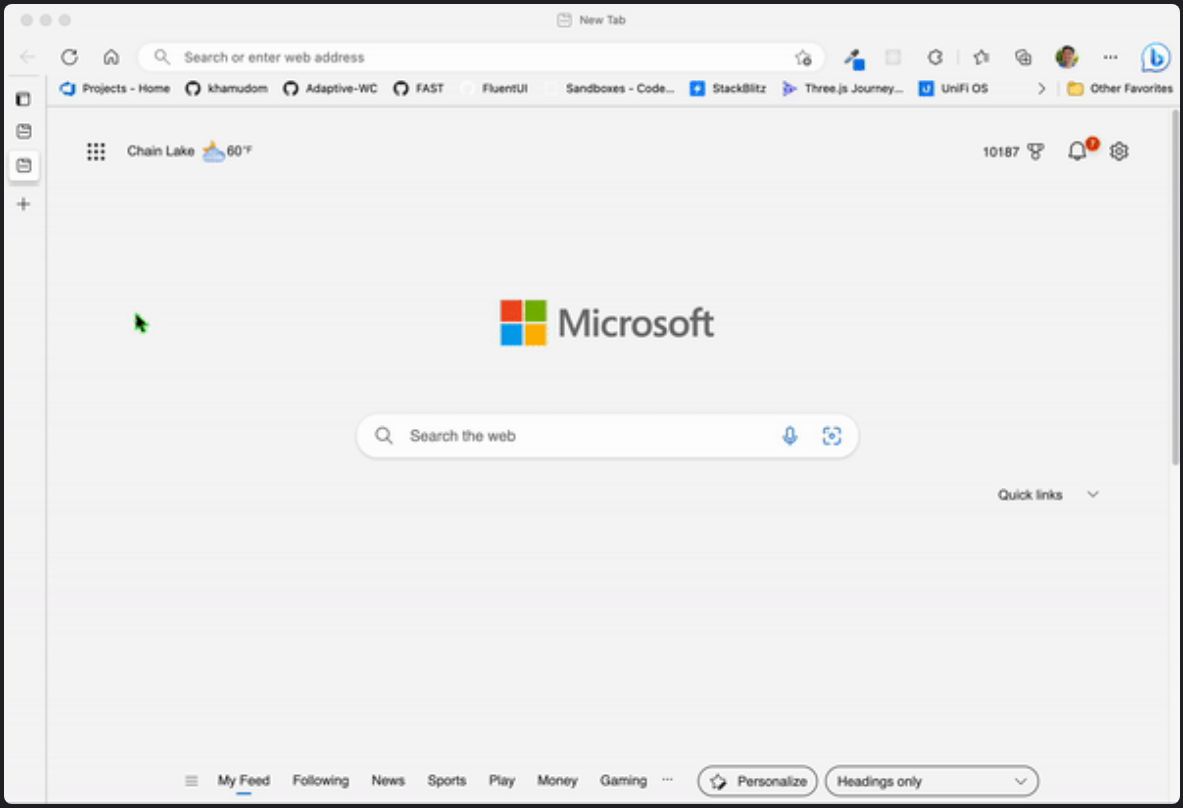
Task: Click the browser refresh extension icon near favorites
Action: click(935, 57)
